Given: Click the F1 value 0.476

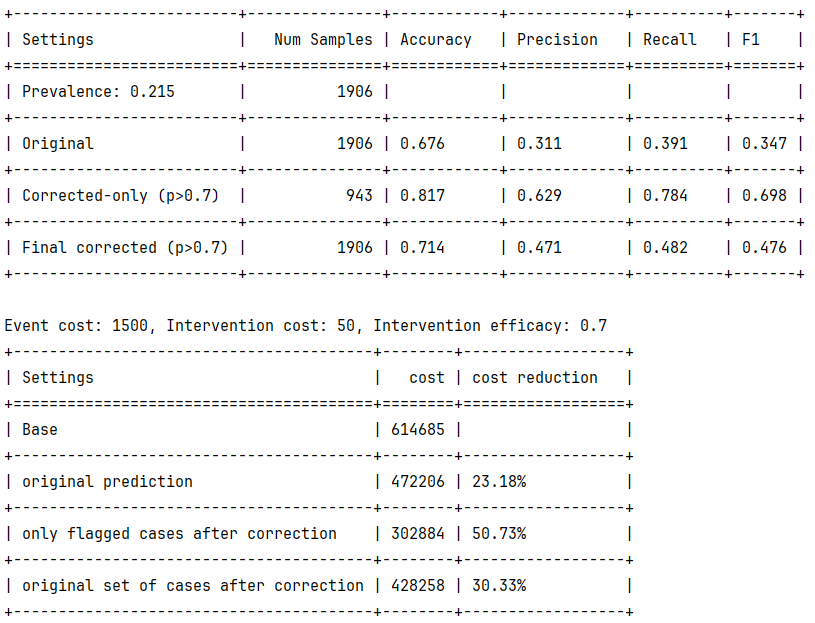Looking at the screenshot, I should pos(764,248).
